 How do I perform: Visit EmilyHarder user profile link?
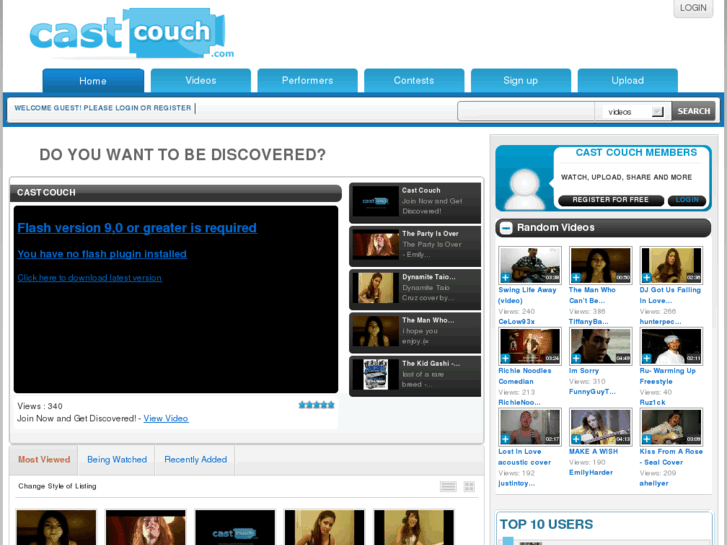coord(591,472)
